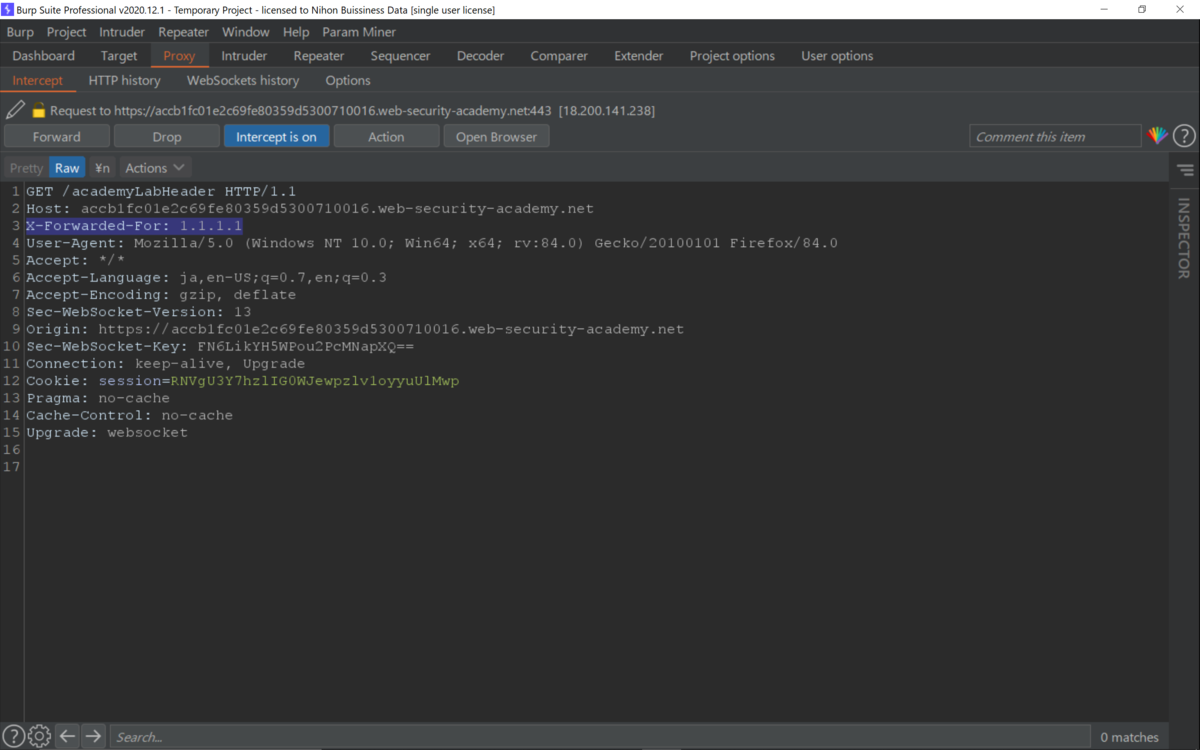Switch to the Target tab
The width and height of the screenshot is (1200, 750).
pos(119,56)
